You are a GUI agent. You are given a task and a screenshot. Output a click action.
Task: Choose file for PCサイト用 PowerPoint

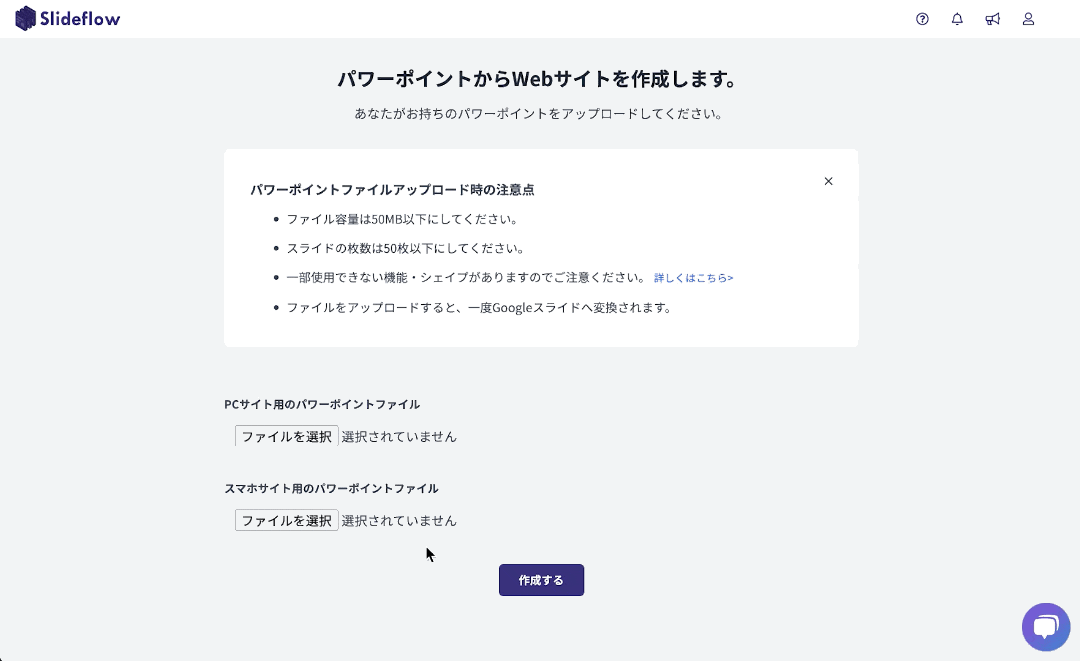(x=286, y=436)
